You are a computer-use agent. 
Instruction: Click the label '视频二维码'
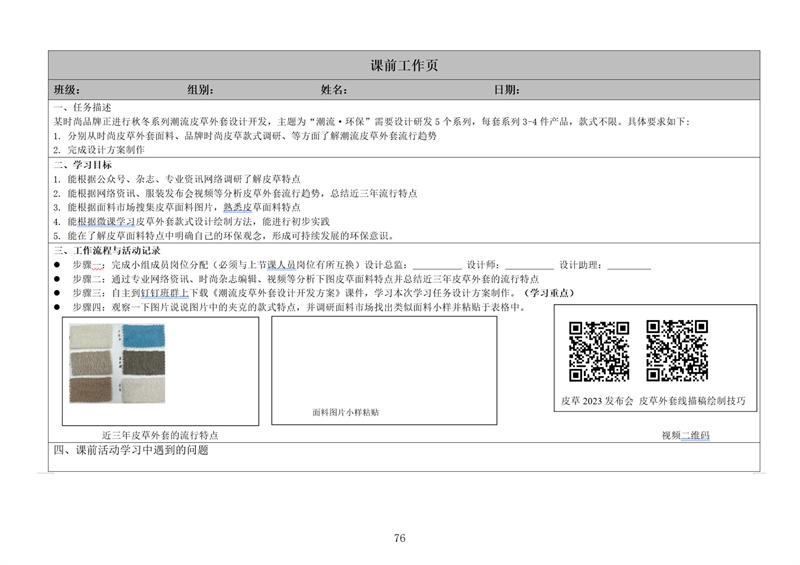(x=686, y=435)
